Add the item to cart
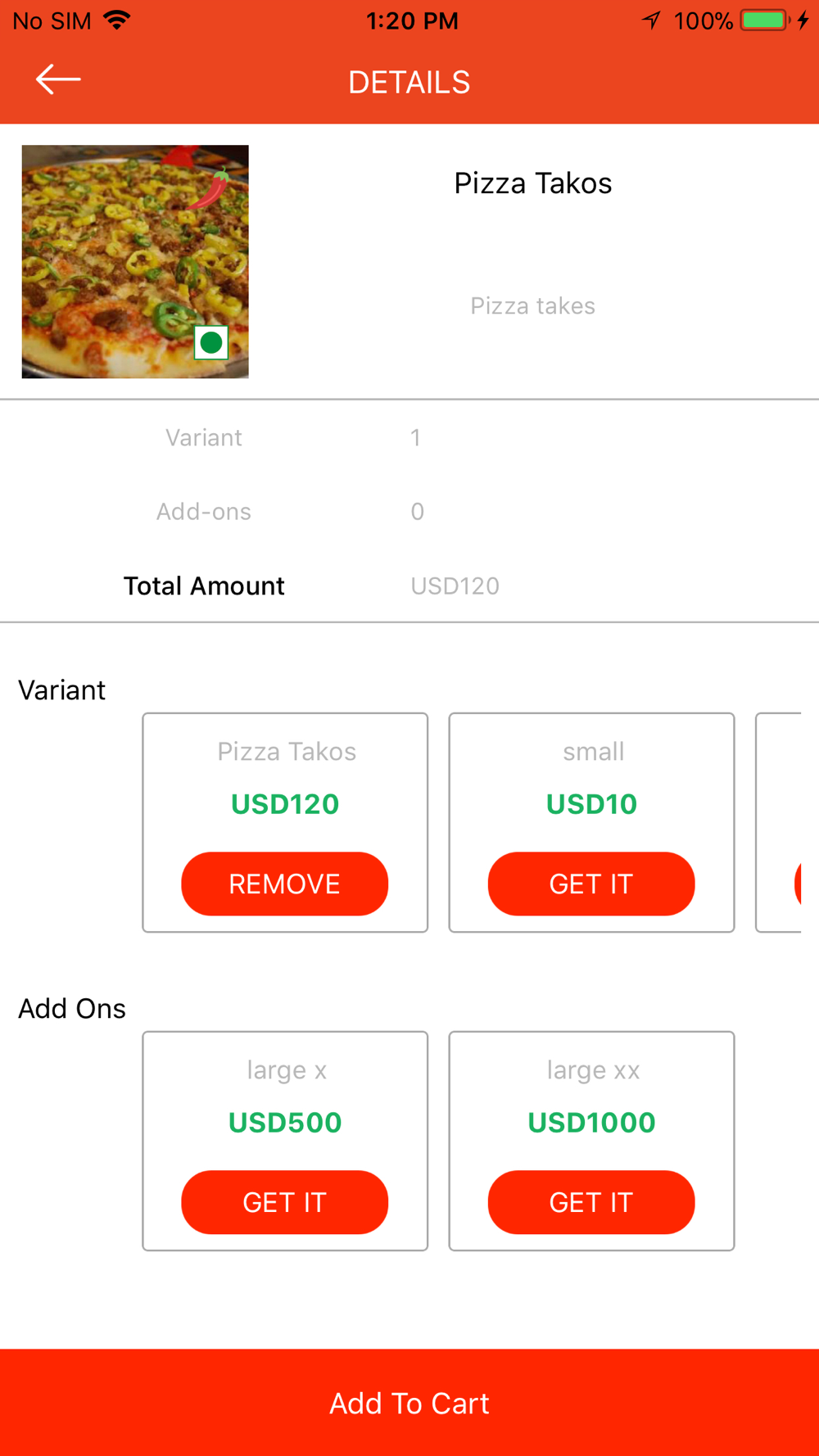The width and height of the screenshot is (819, 1456). pos(409,1403)
